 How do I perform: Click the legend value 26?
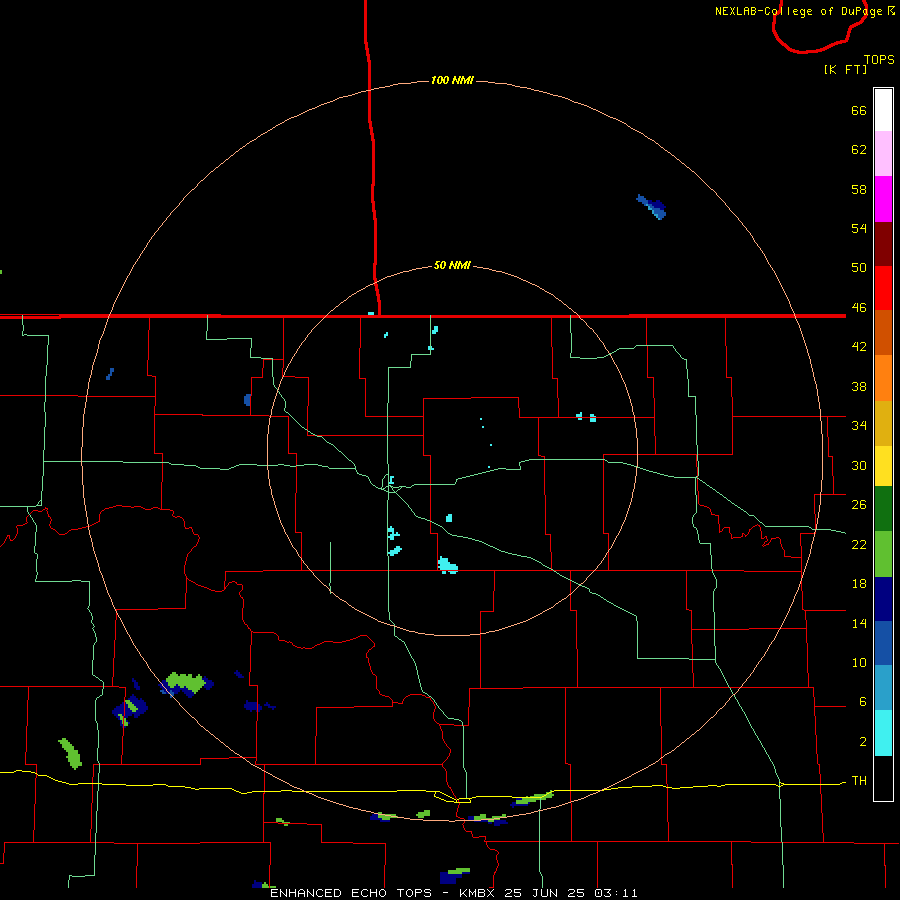(x=859, y=505)
